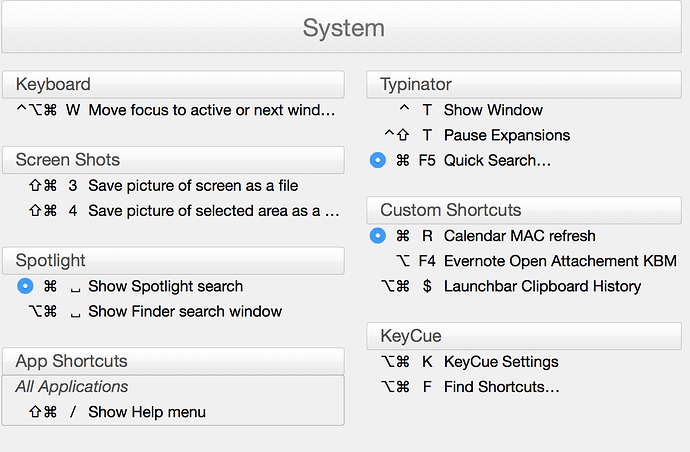Image resolution: width=690 pixels, height=452 pixels.
Task: Click 'Pause Expansions' shortcut
Action: pos(507,135)
